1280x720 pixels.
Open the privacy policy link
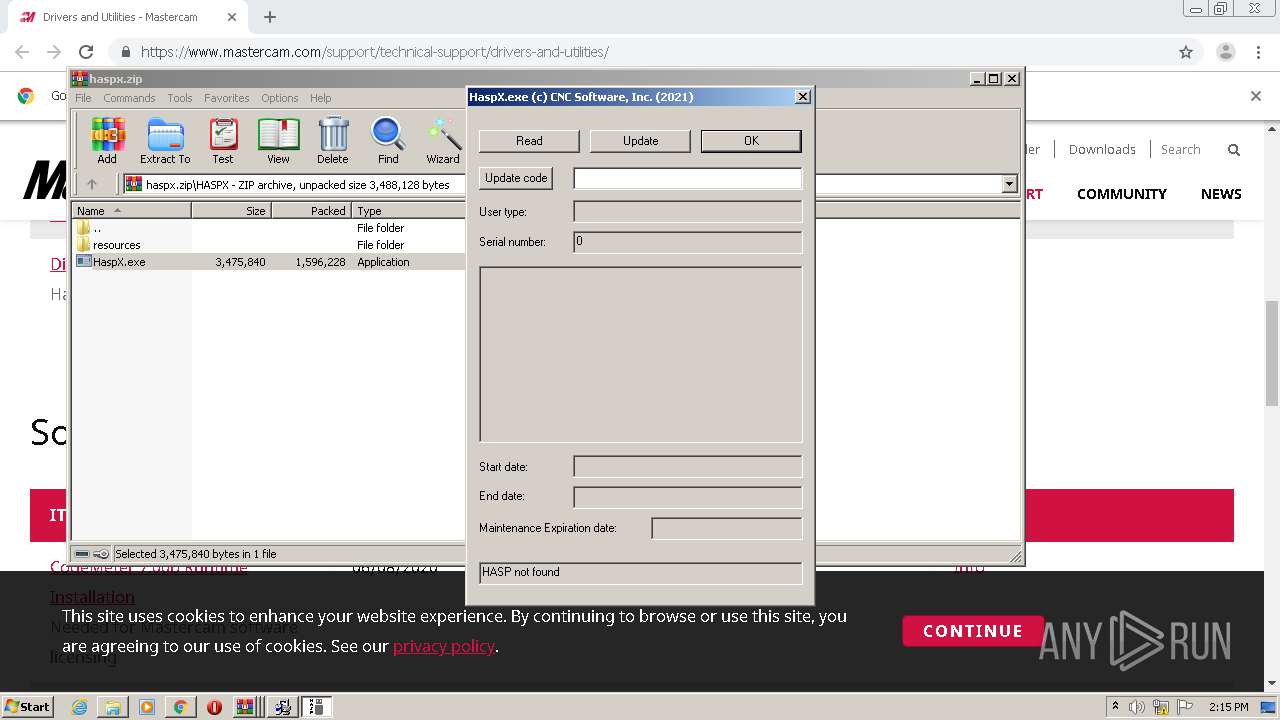[444, 646]
